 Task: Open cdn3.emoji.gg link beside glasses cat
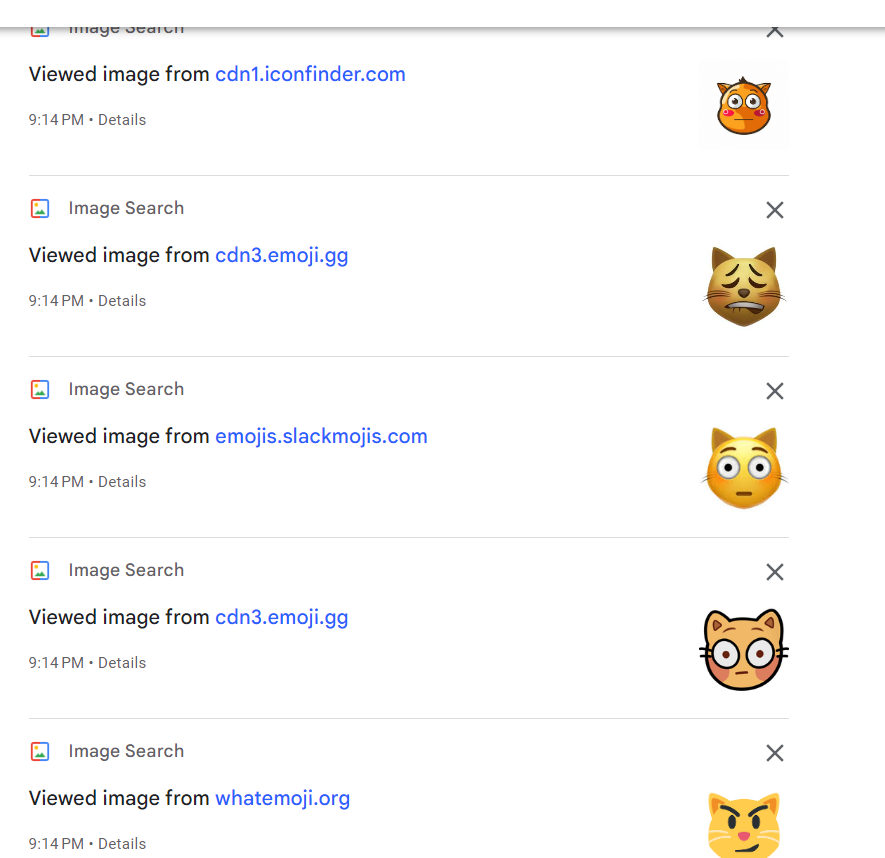coord(281,617)
